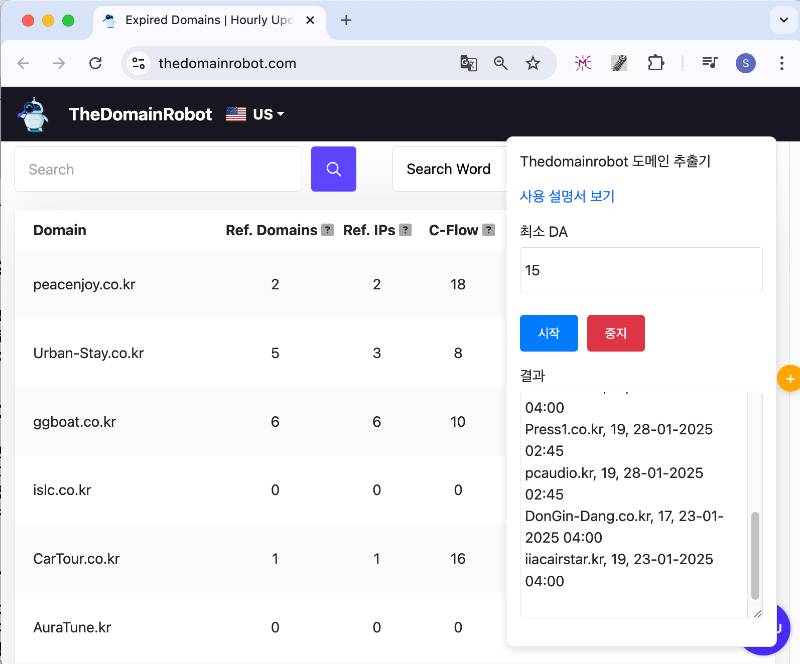This screenshot has height=664, width=800.
Task: Open the 사용 설명서 보기 link
Action: pos(567,196)
